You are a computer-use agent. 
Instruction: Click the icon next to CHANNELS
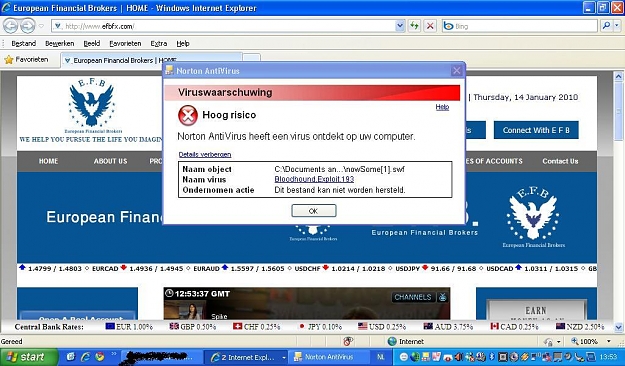click(442, 297)
